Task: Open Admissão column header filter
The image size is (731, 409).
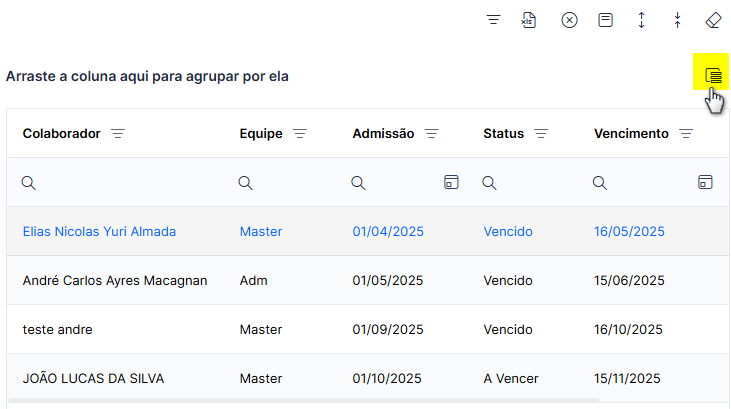Action: [x=432, y=134]
